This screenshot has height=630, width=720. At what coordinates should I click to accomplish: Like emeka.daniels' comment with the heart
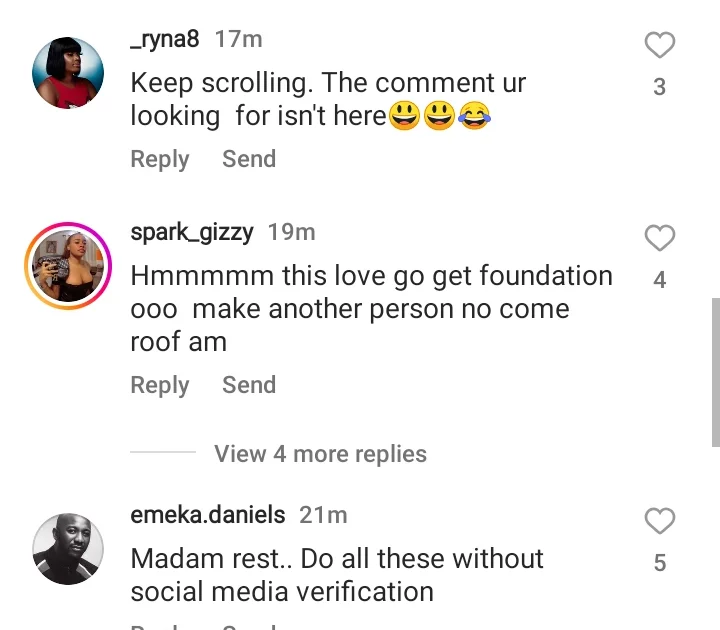659,521
